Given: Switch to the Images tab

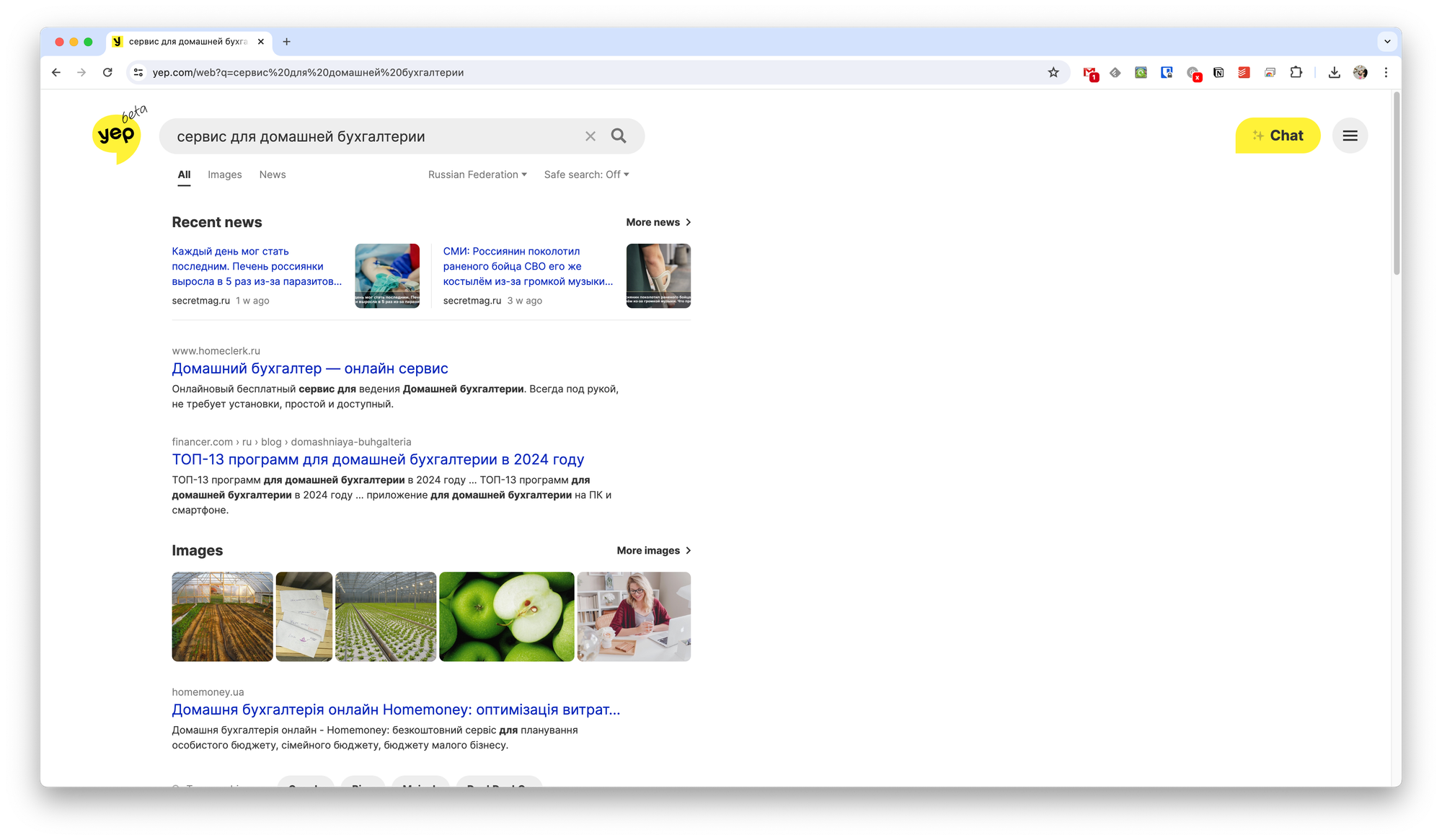Looking at the screenshot, I should pos(224,174).
